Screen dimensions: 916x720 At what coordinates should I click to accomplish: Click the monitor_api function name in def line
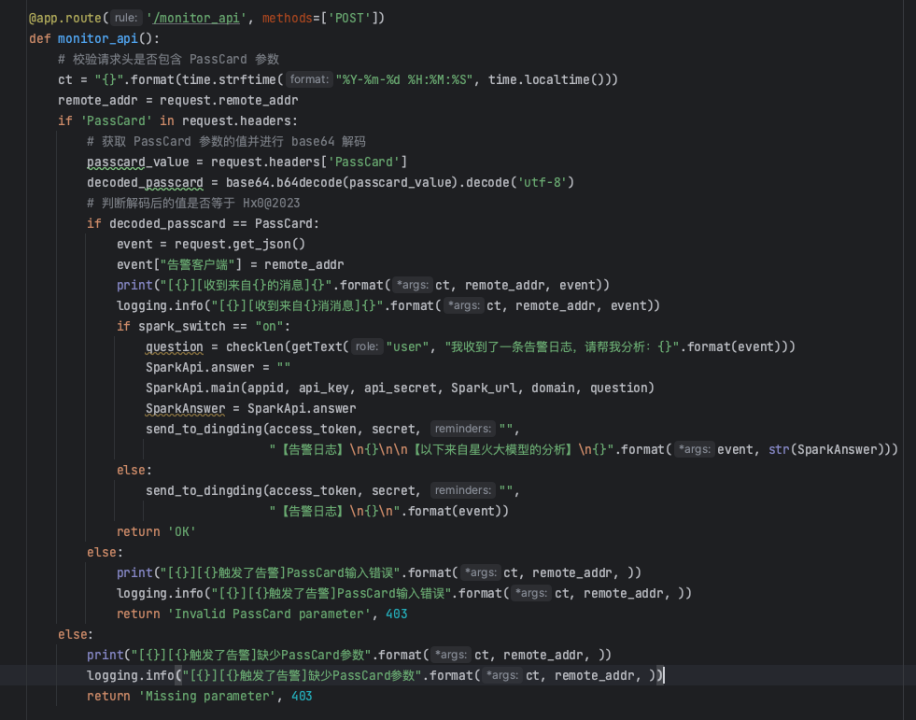click(x=98, y=39)
